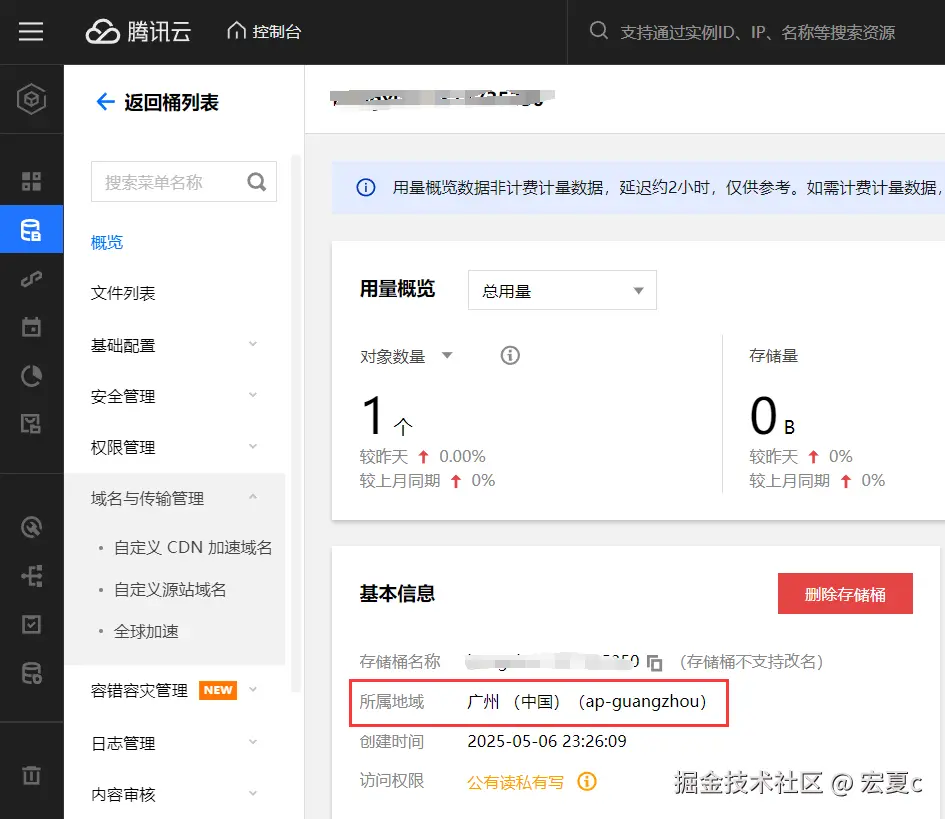945x819 pixels.
Task: Click the NEW badge next to 容错容灾管理
Action: 218,690
